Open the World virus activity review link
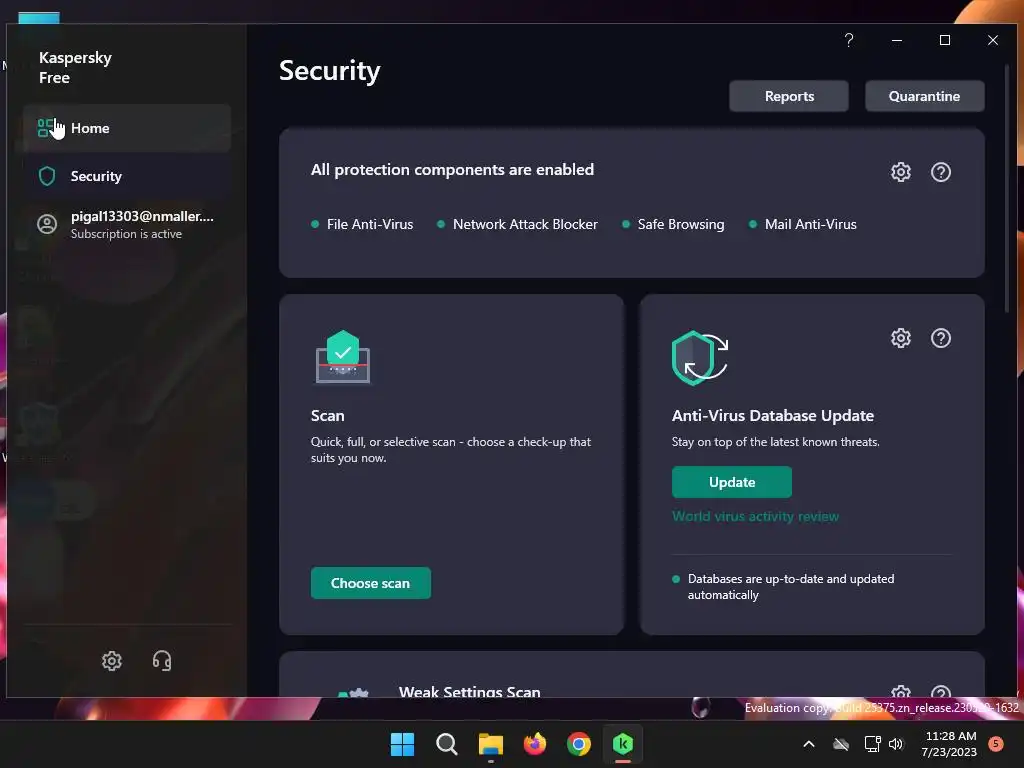 (755, 517)
